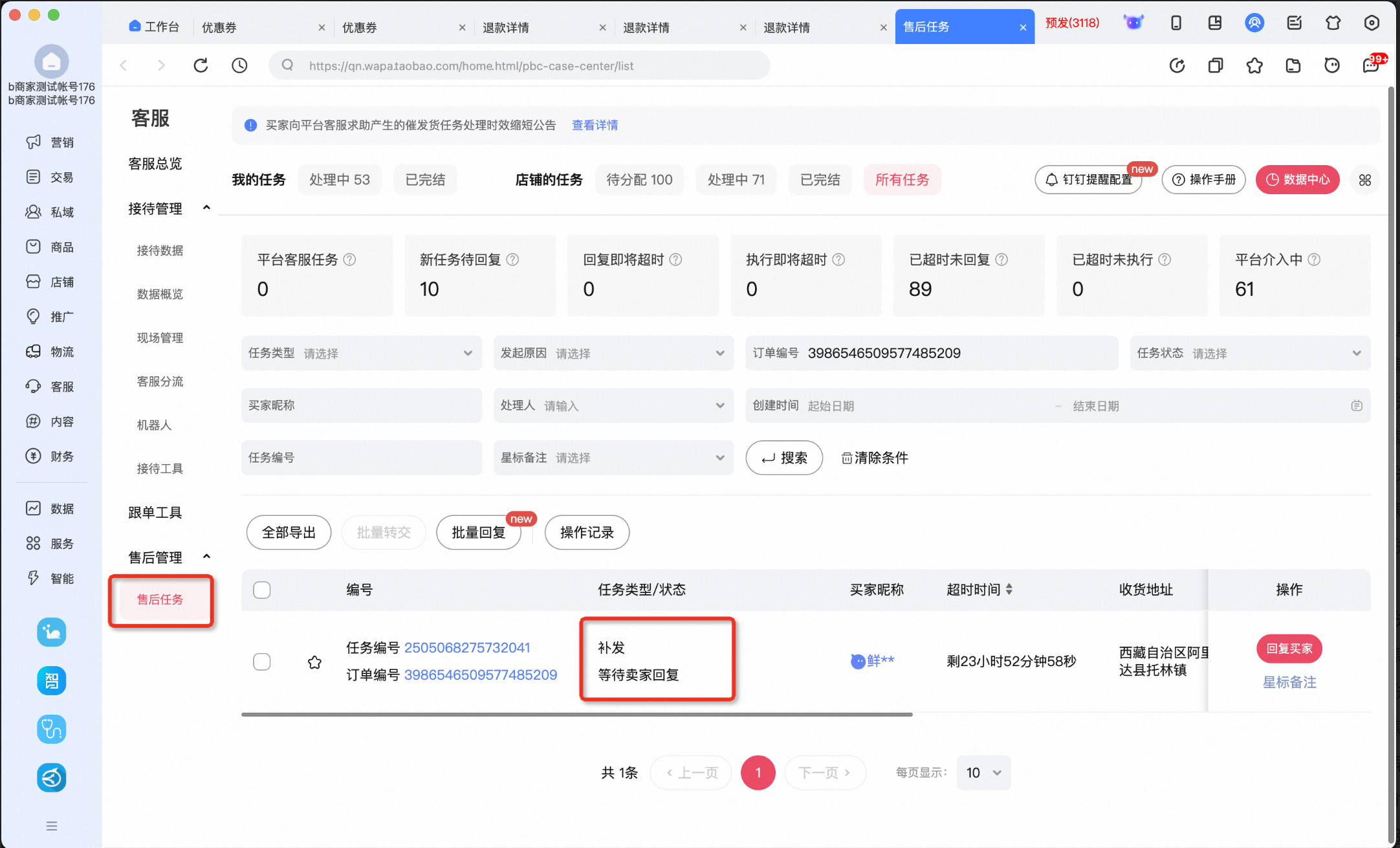Select the checkbox for the 补发 task row
This screenshot has width=1400, height=848.
click(x=262, y=661)
